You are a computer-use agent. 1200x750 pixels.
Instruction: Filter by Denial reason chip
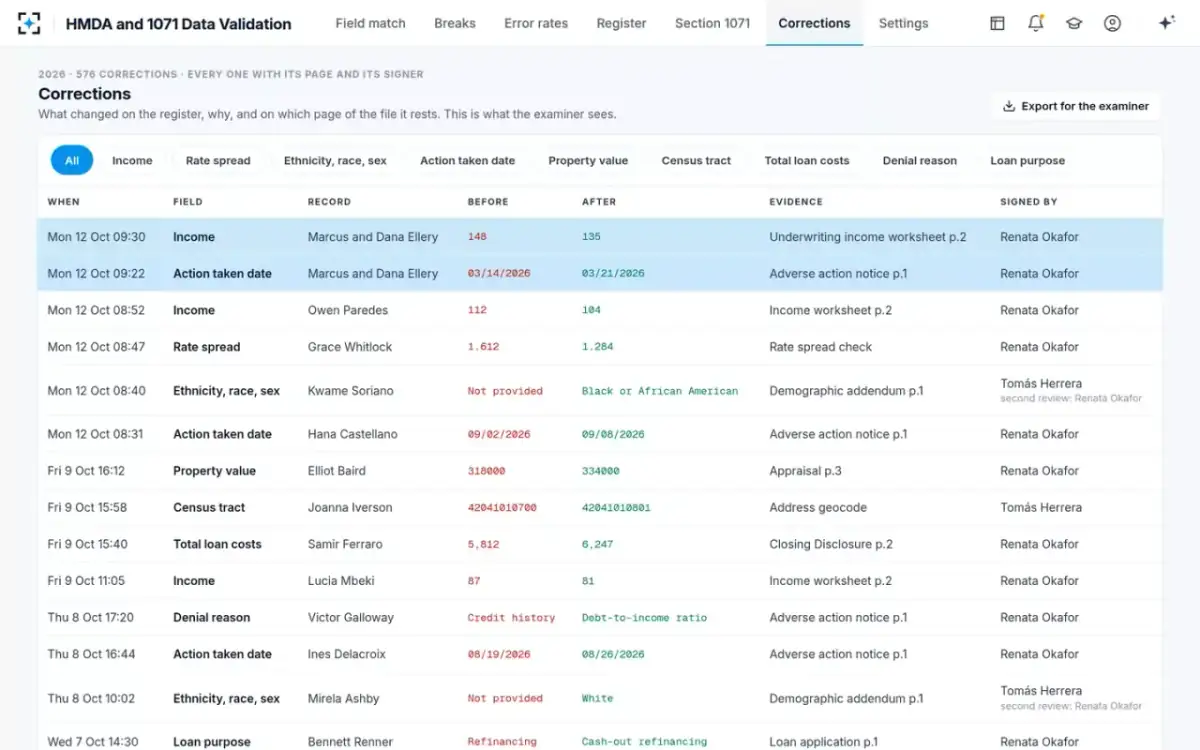920,160
